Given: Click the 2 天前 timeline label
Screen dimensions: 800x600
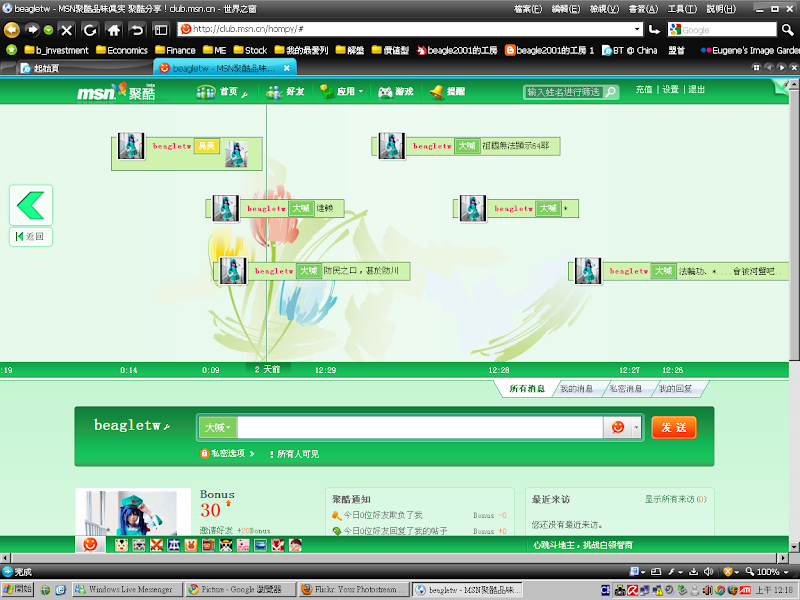Looking at the screenshot, I should pos(267,369).
